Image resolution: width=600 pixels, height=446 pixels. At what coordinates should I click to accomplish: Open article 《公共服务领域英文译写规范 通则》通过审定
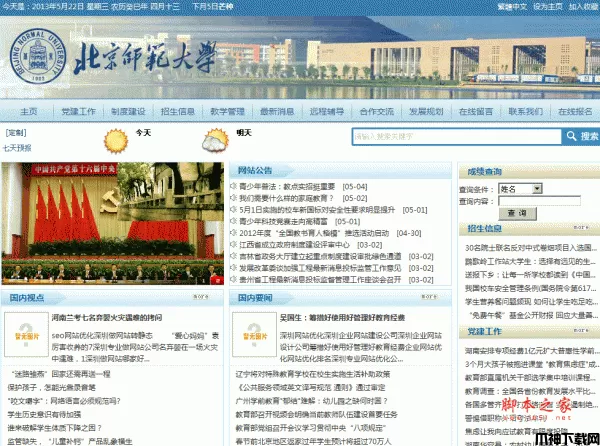click(310, 387)
